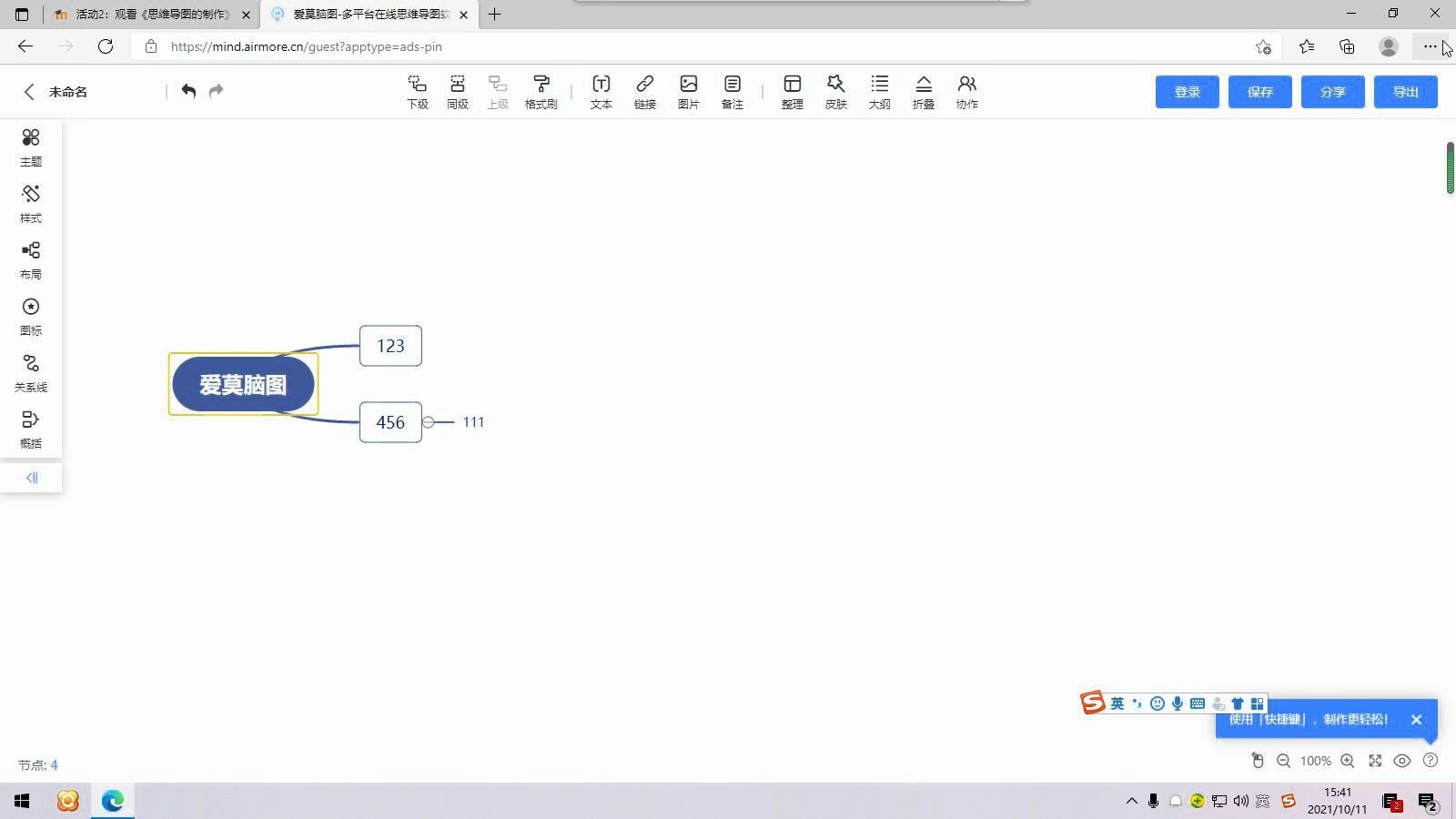Add this page to favorites
Image resolution: width=1456 pixels, height=819 pixels.
click(x=1263, y=46)
